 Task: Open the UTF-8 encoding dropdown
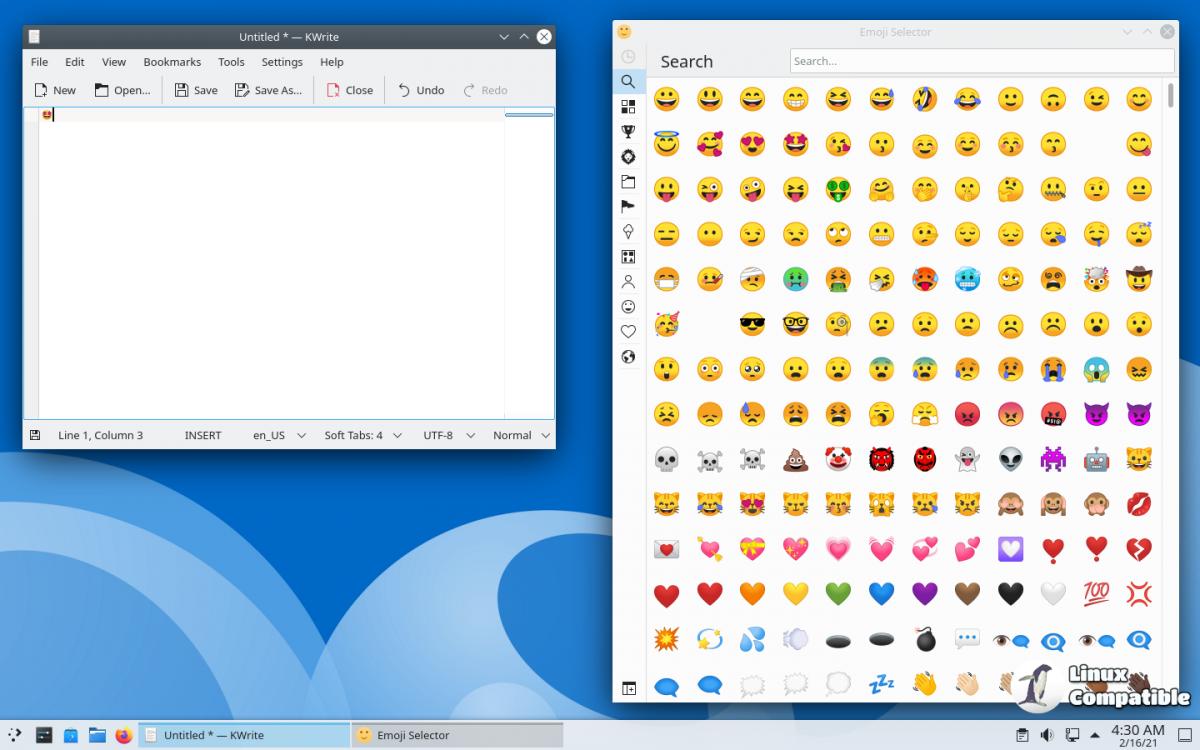point(447,435)
